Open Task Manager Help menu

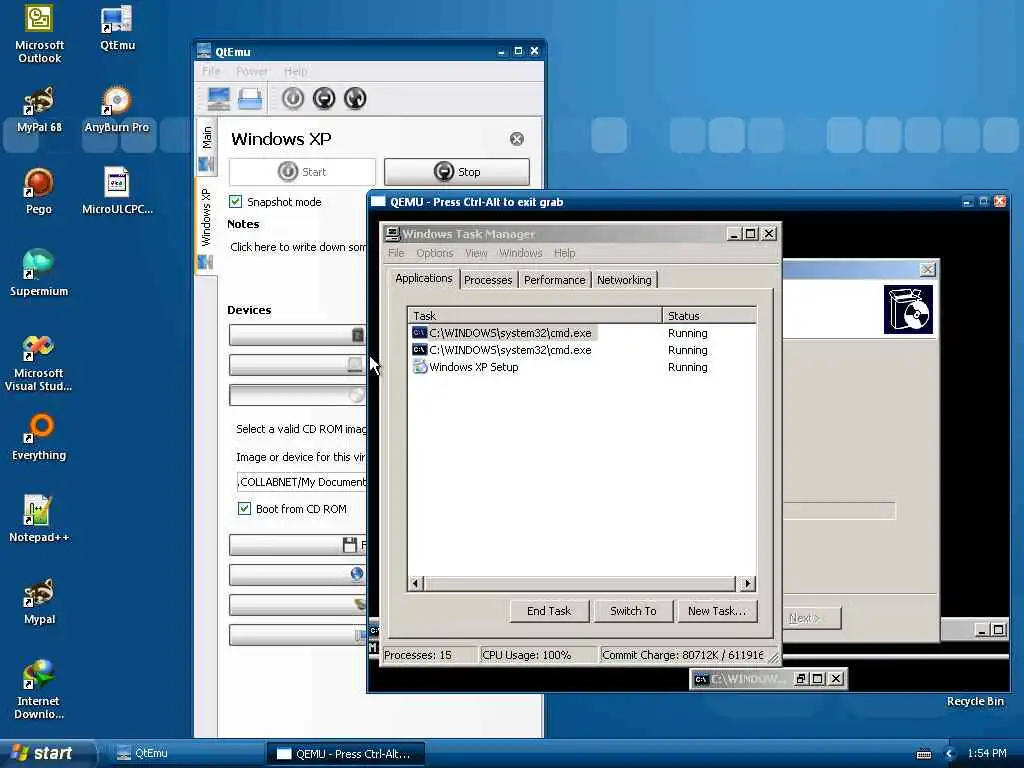[564, 253]
